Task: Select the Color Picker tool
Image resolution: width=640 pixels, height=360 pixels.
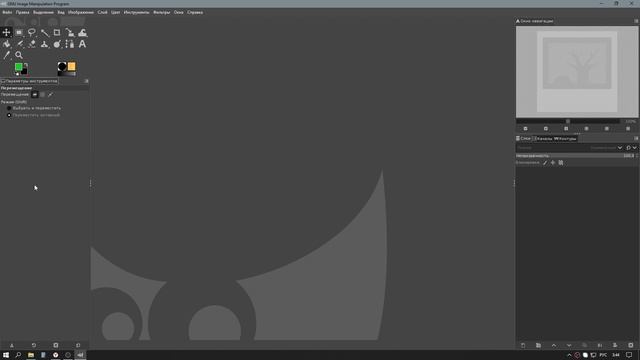Action: click(x=6, y=55)
